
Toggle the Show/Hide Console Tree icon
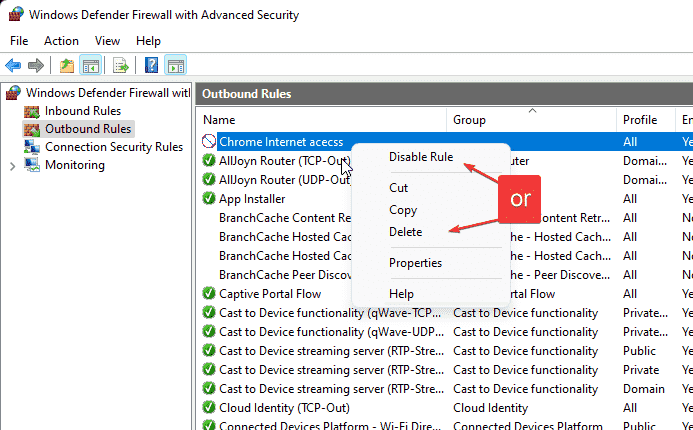tap(91, 66)
